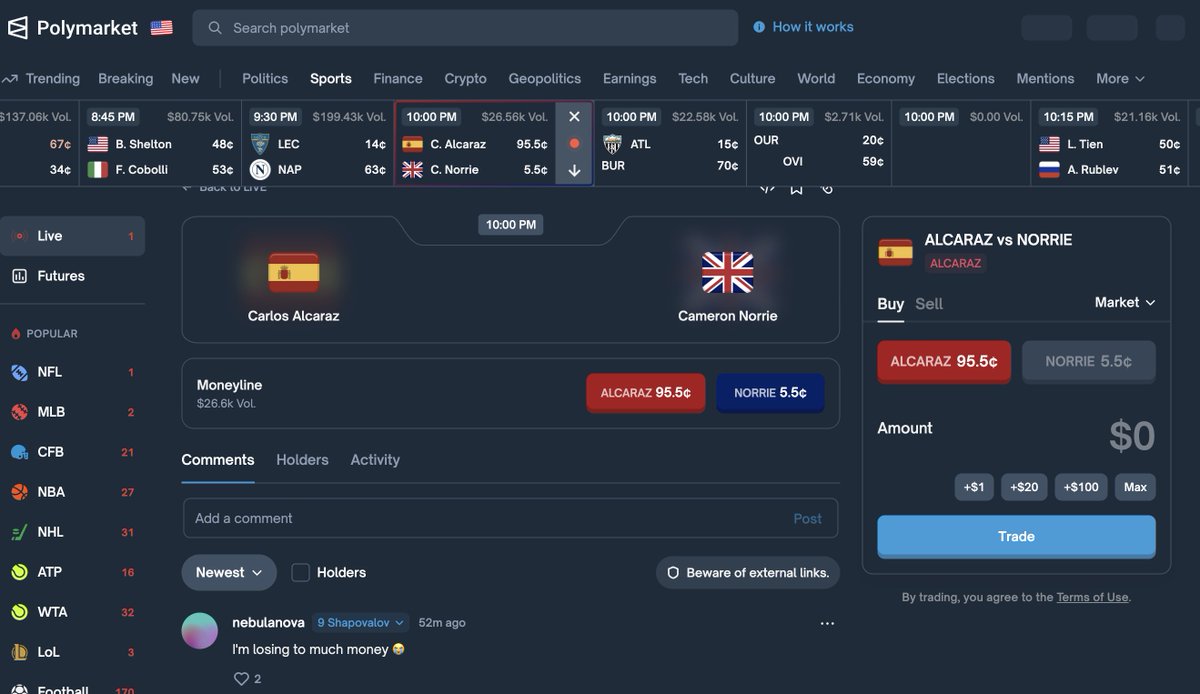
Task: Add +$20 to amount
Action: tap(1024, 487)
